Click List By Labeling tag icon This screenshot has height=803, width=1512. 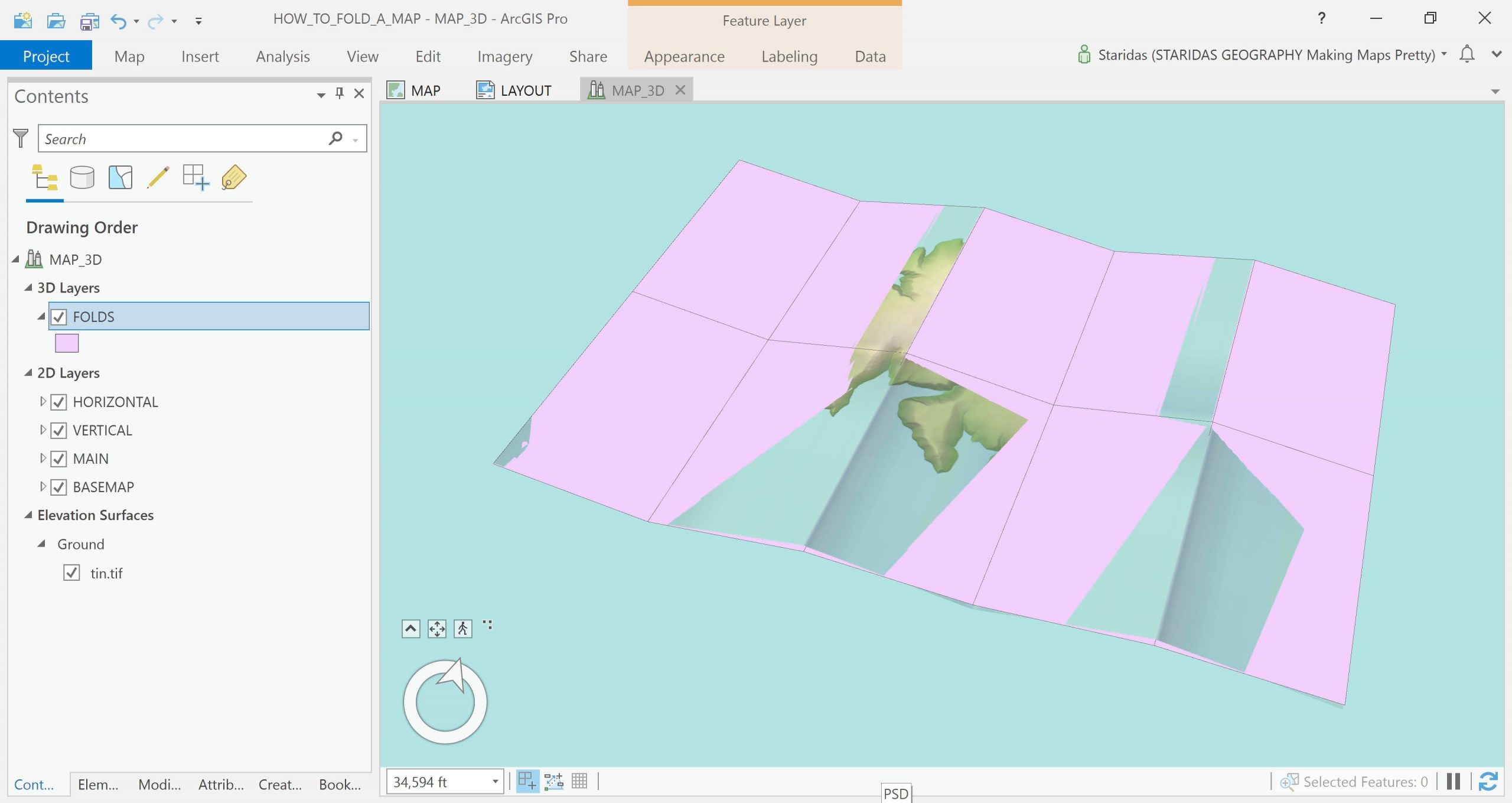point(234,177)
